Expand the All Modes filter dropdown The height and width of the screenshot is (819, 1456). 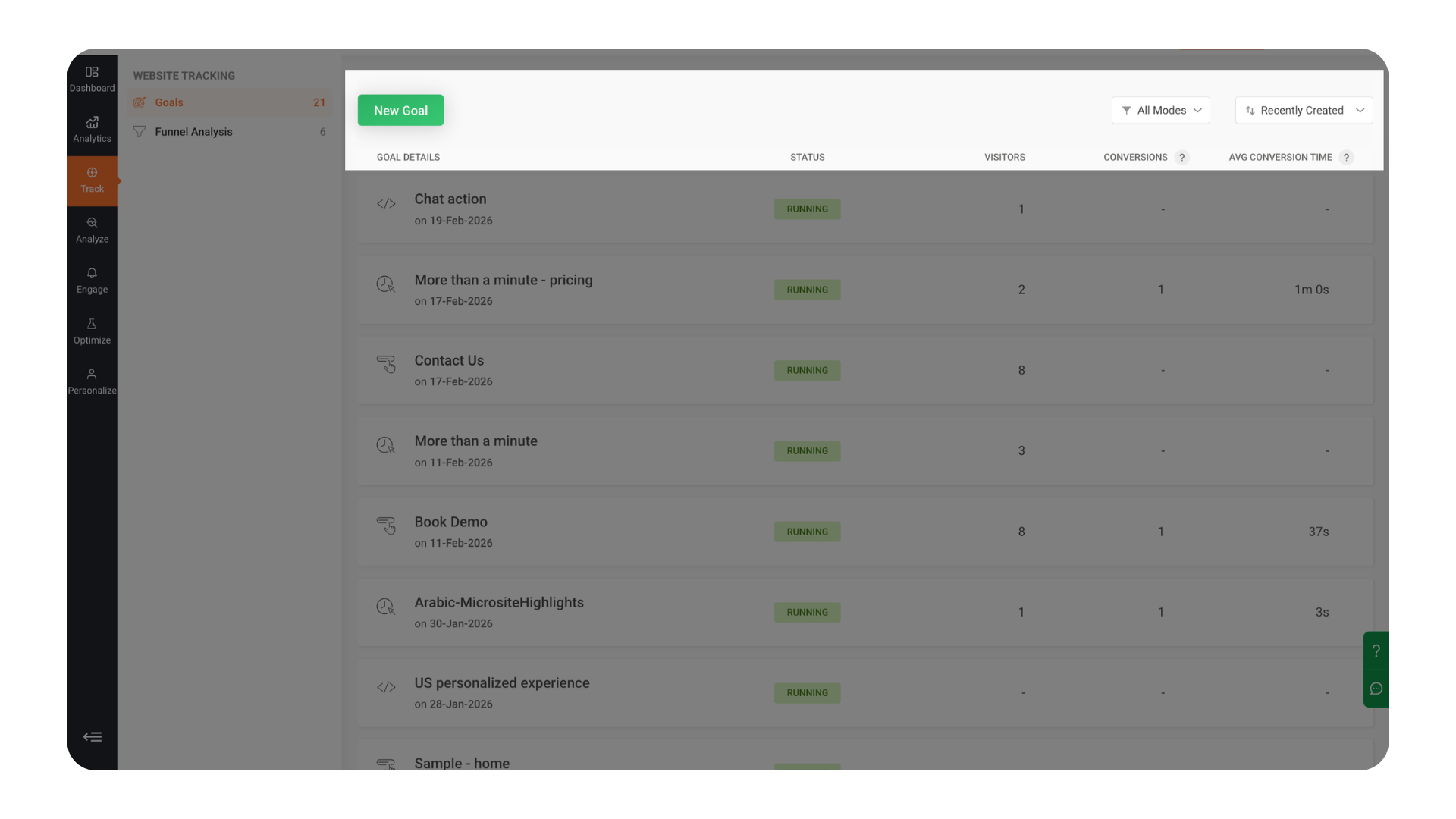1160,111
